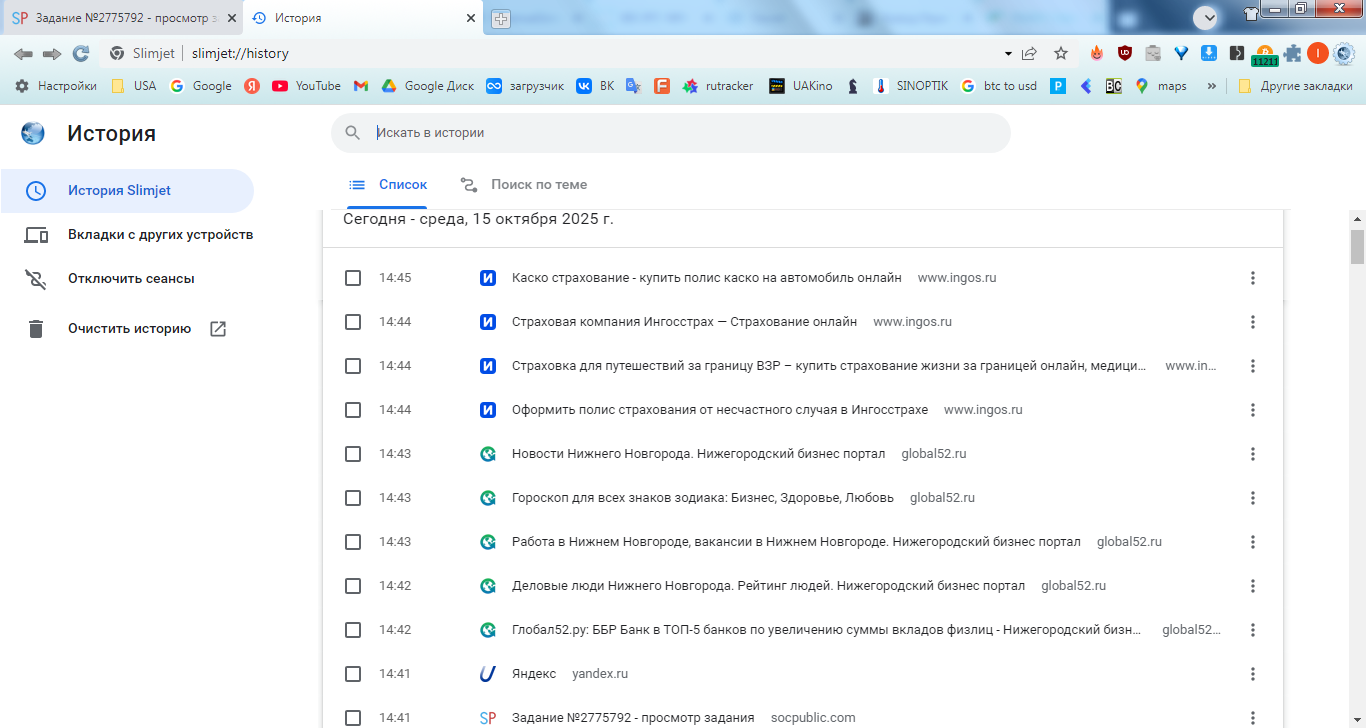Open a new tab with the plus button

click(501, 19)
